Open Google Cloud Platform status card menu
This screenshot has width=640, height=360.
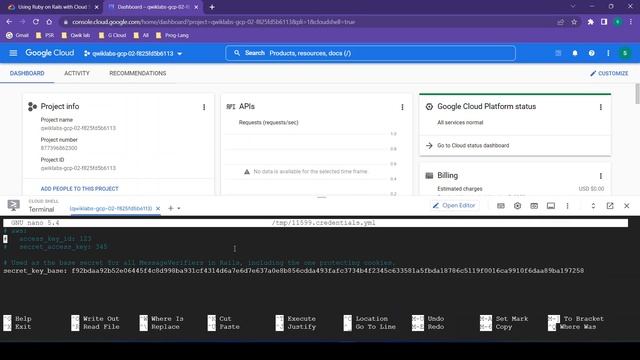pos(601,107)
